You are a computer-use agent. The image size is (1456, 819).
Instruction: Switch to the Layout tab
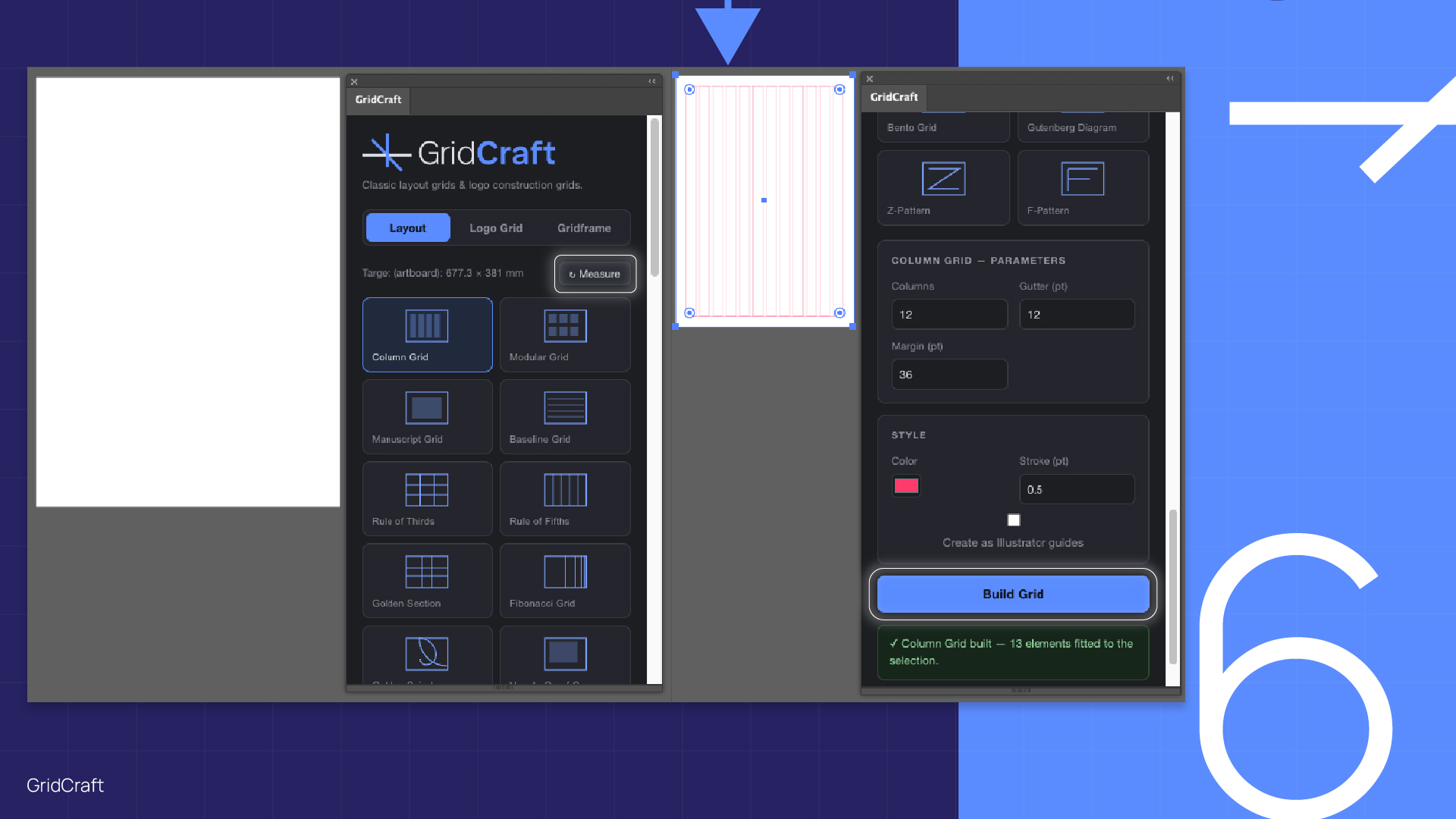tap(408, 227)
